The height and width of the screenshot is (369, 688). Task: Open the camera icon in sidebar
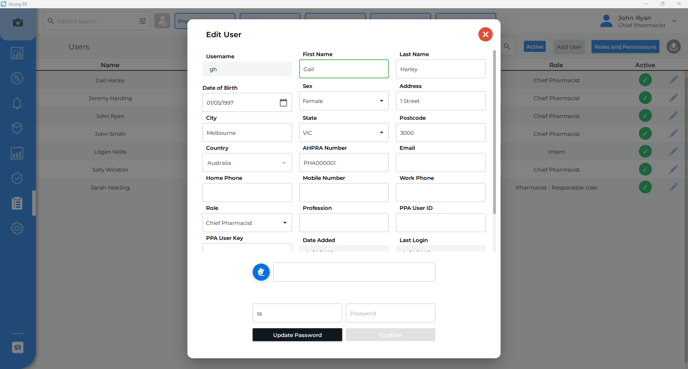click(x=18, y=22)
